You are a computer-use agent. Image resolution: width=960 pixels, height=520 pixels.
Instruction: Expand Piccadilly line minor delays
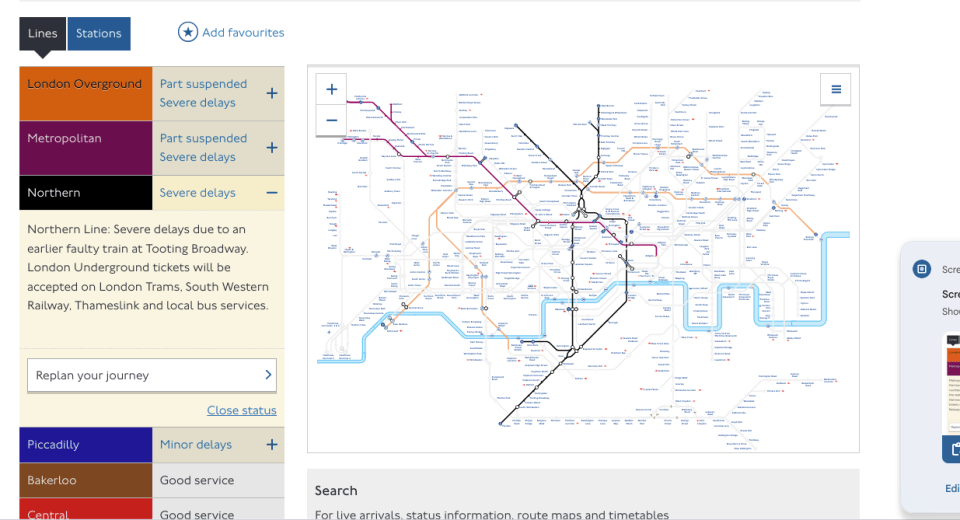[x=271, y=445]
